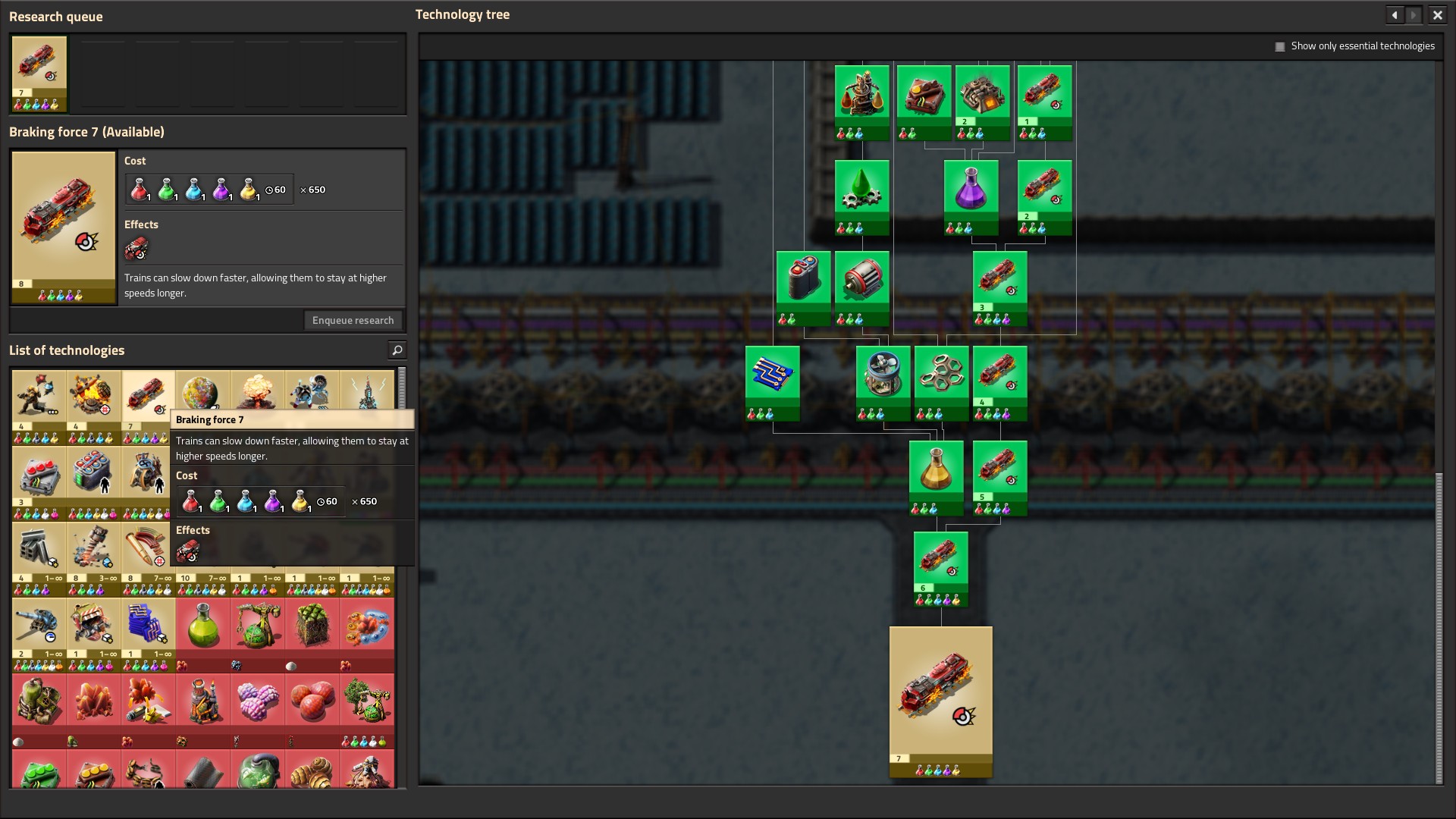The image size is (1456, 819).
Task: Close the Technology tree window
Action: click(x=1437, y=14)
